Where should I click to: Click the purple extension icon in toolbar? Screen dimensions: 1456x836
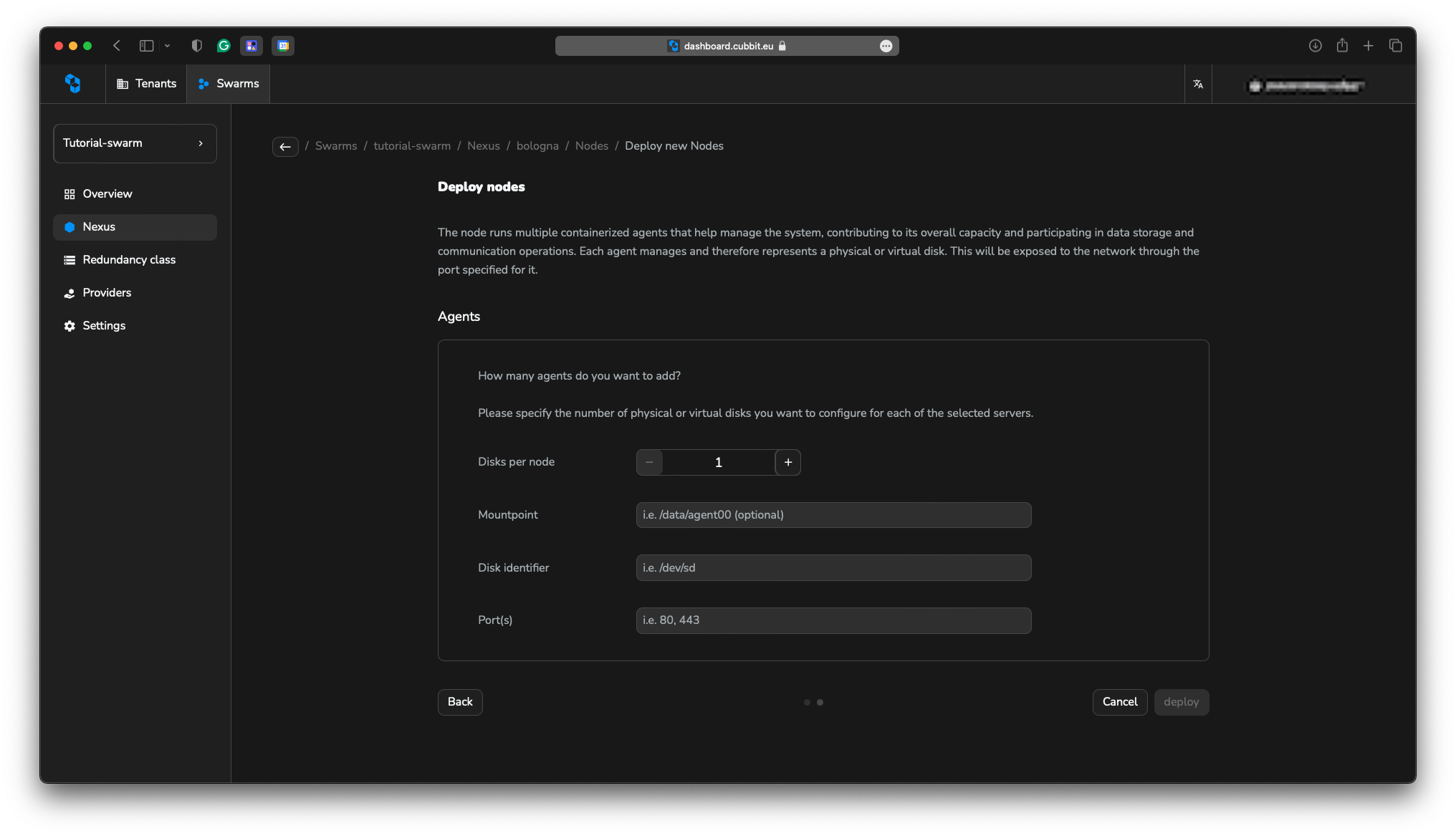pyautogui.click(x=252, y=46)
